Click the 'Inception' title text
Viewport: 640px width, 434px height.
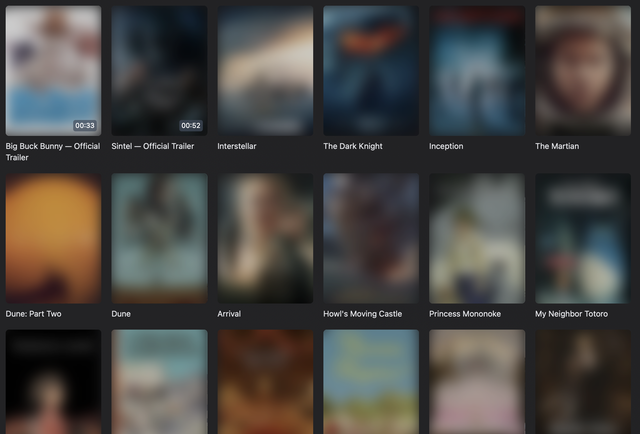coord(446,146)
